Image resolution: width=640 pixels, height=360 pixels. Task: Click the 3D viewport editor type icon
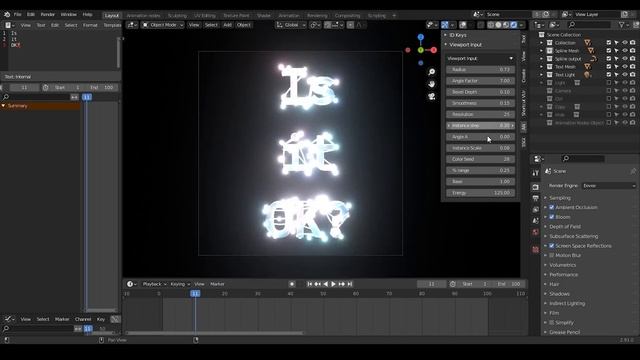pyautogui.click(x=132, y=25)
